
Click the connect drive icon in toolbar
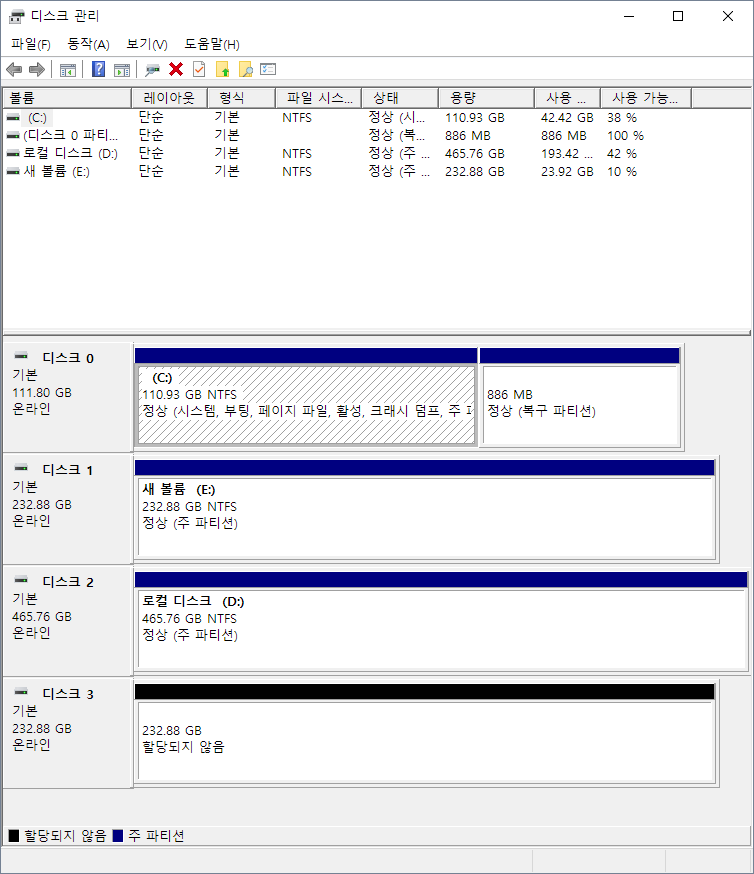pyautogui.click(x=152, y=69)
